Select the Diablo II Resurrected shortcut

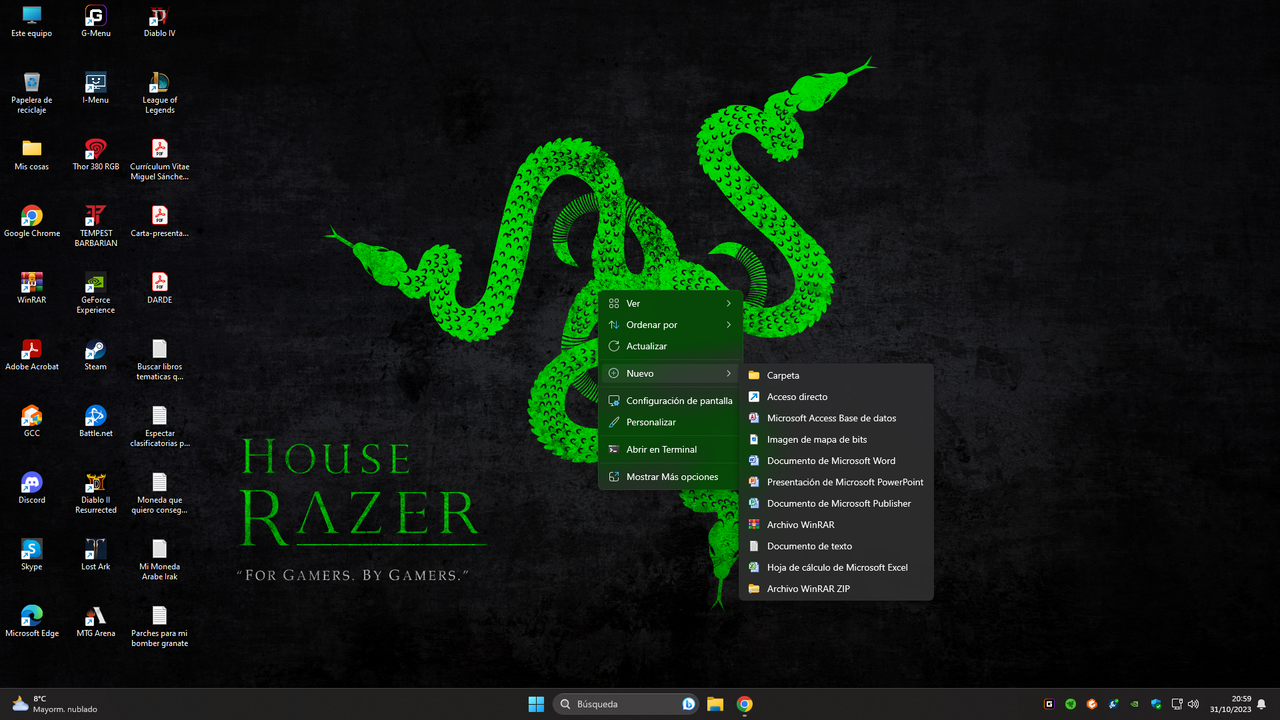click(x=96, y=493)
